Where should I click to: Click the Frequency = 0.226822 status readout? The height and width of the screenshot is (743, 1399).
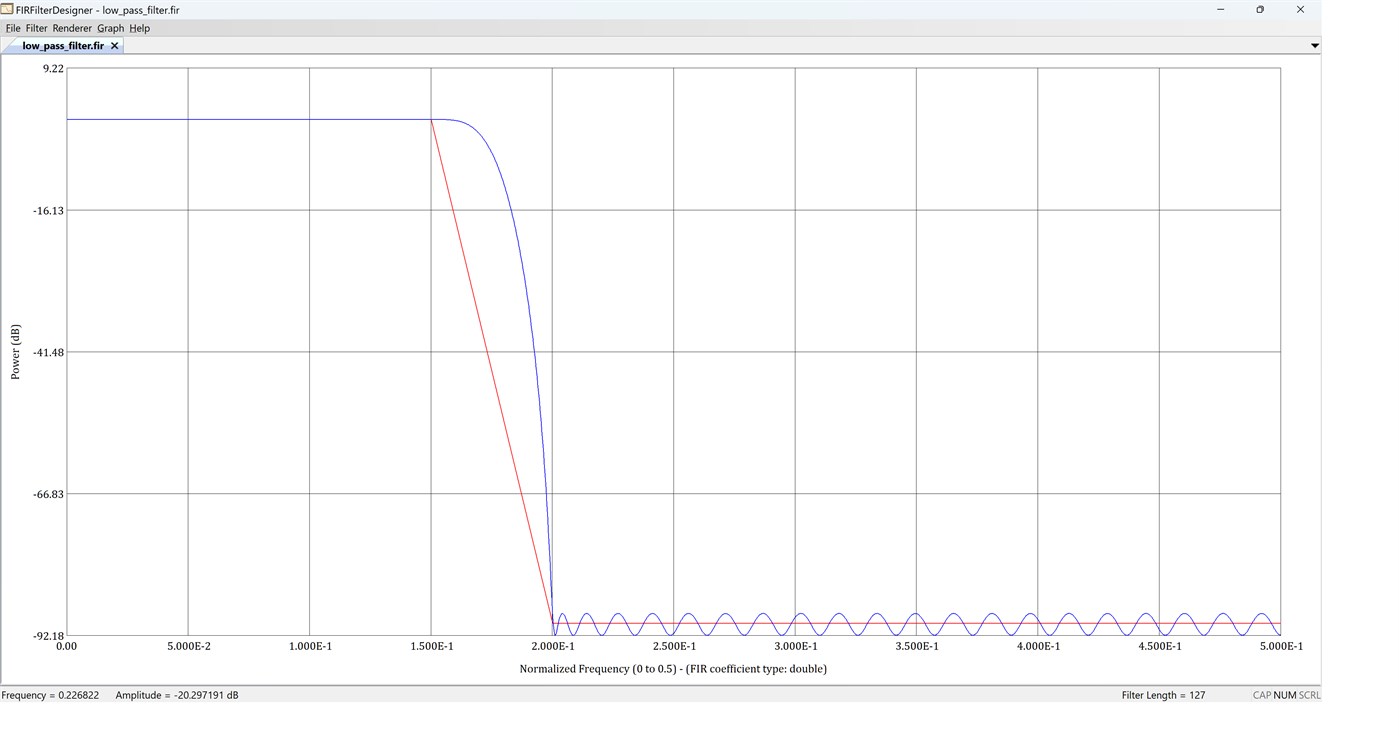[50, 695]
